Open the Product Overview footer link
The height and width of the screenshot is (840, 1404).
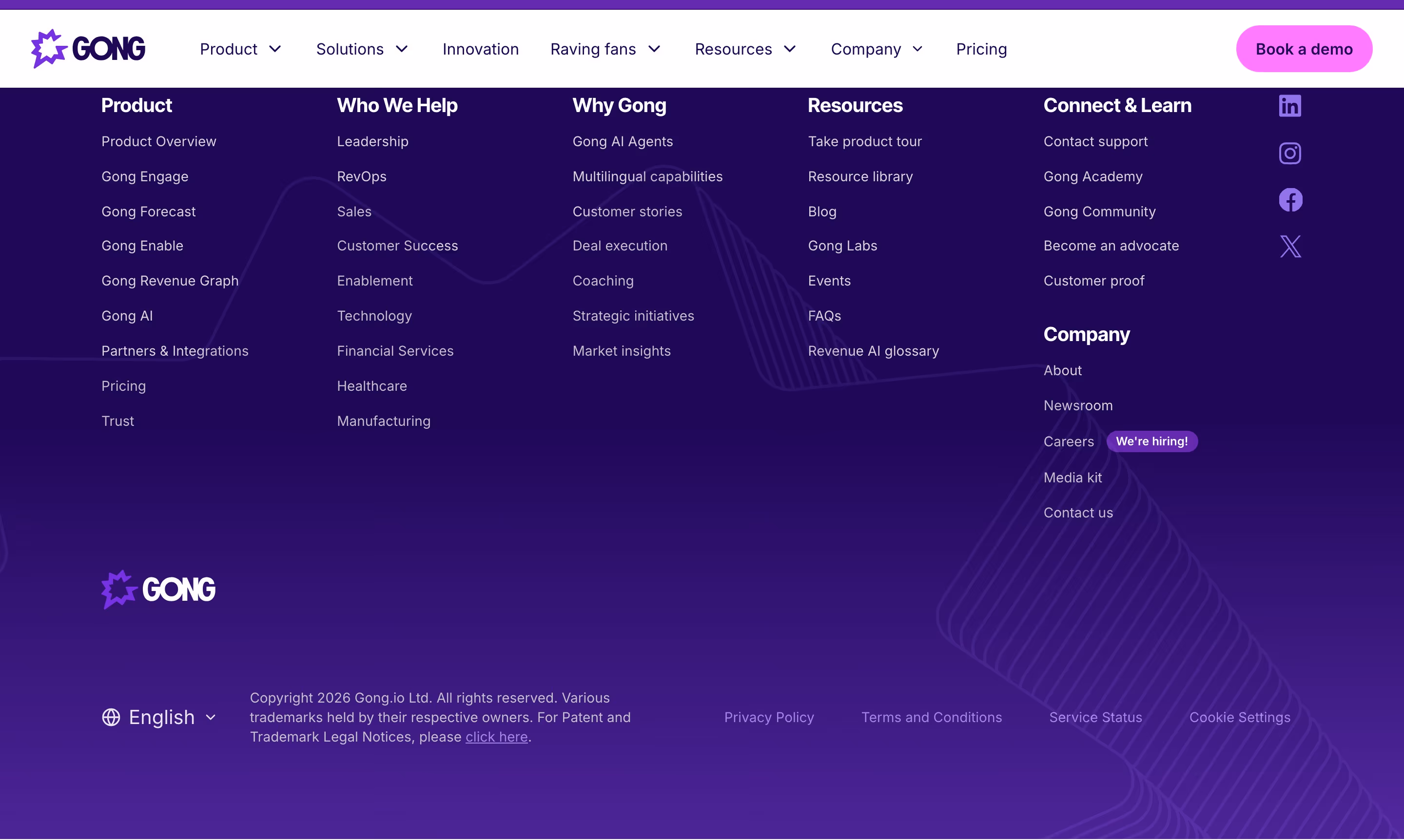[x=158, y=141]
